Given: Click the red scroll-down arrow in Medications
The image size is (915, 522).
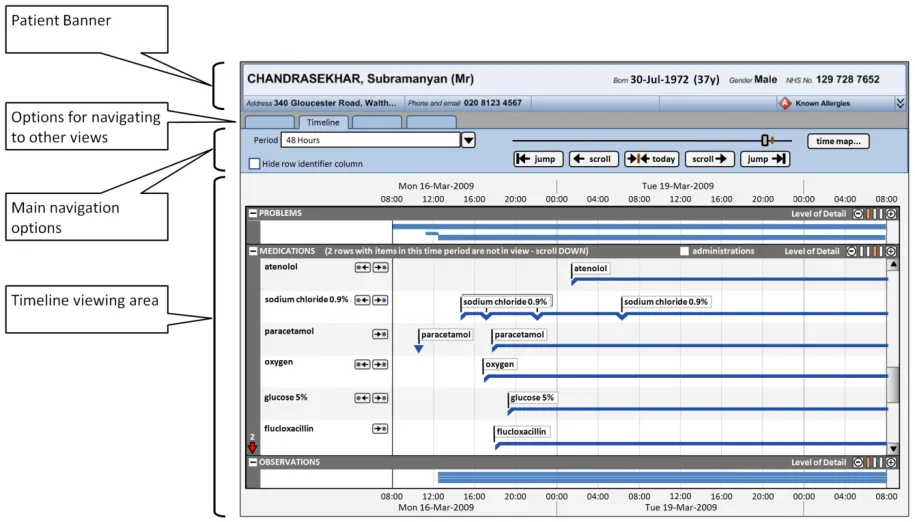Looking at the screenshot, I should pos(252,447).
